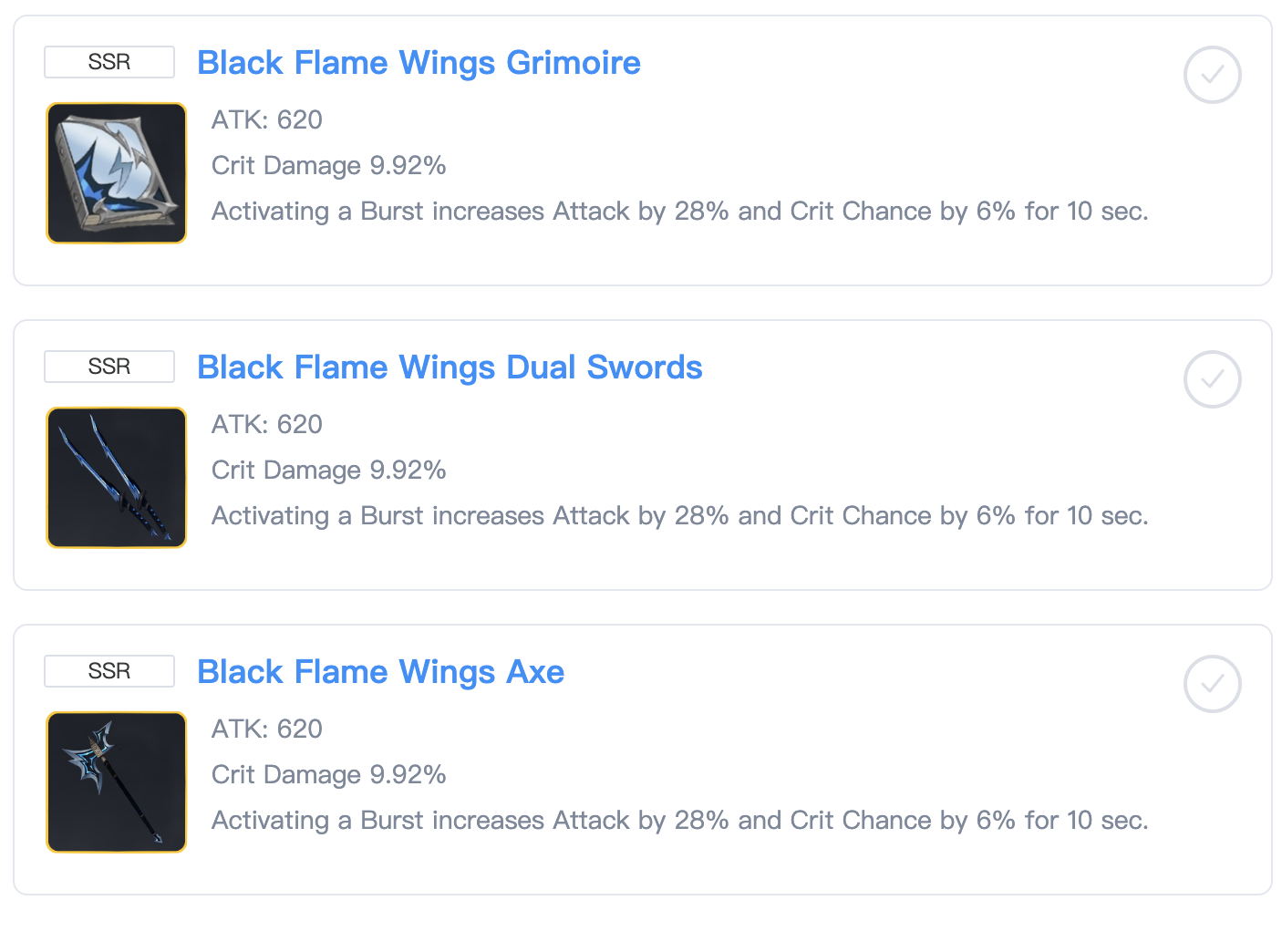Screen dimensions: 1282x952
Task: Click the SSR badge on the Axe card
Action: coord(109,671)
